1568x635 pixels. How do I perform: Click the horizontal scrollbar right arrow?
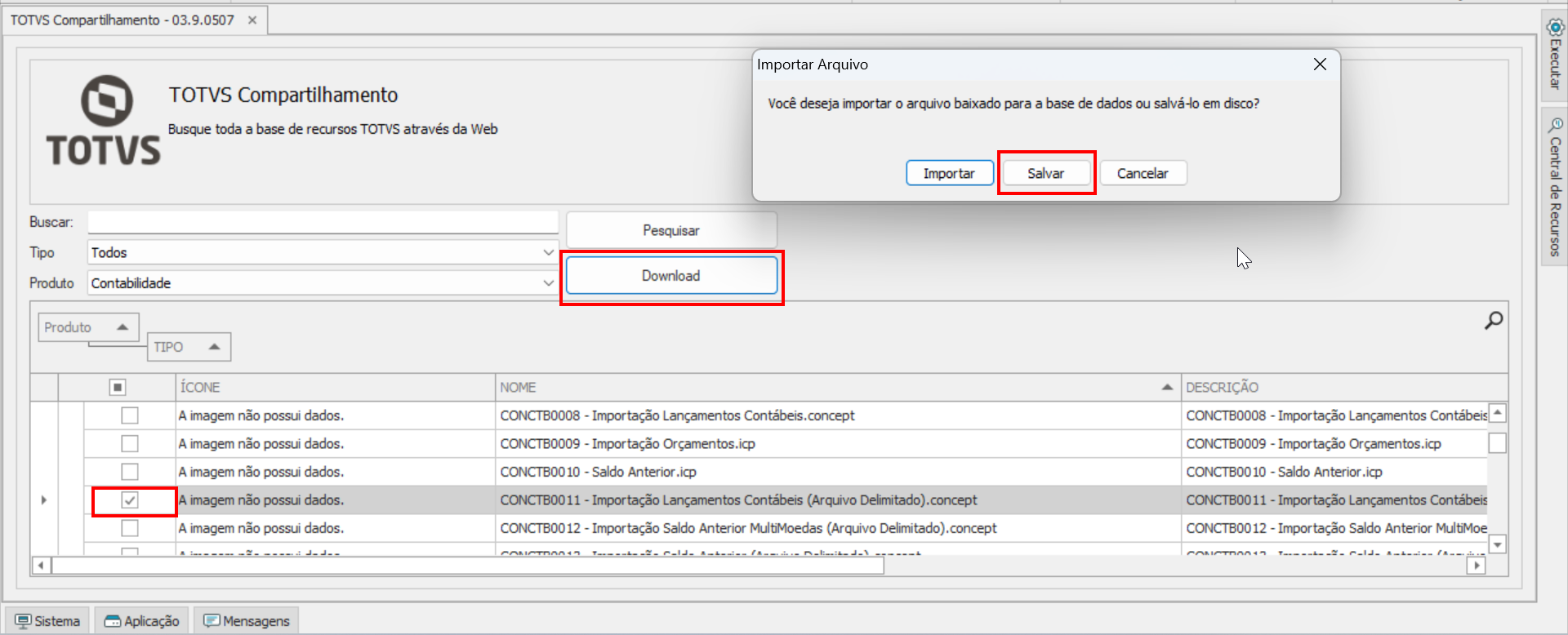pos(1476,565)
